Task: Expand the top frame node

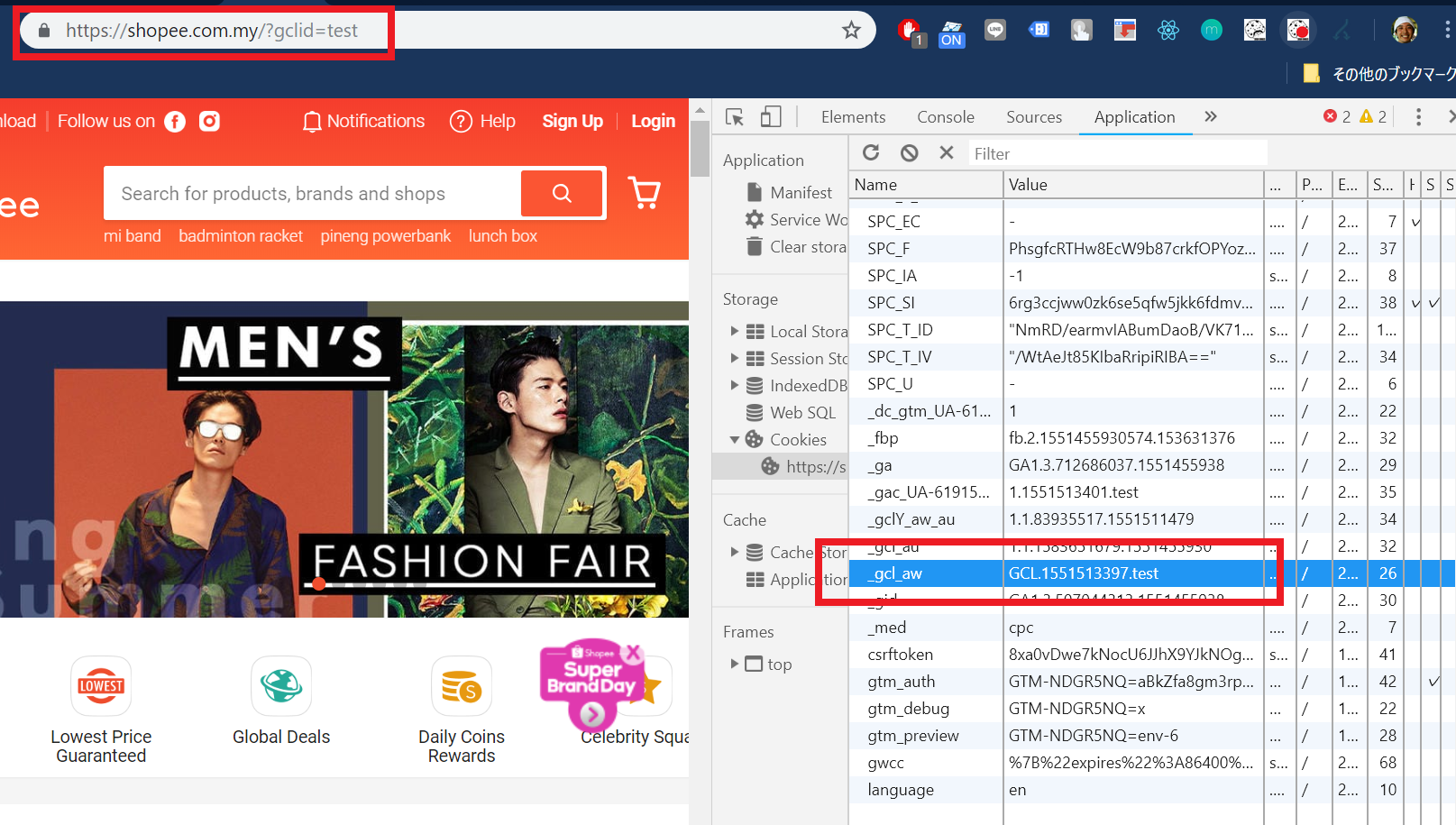Action: (x=734, y=665)
